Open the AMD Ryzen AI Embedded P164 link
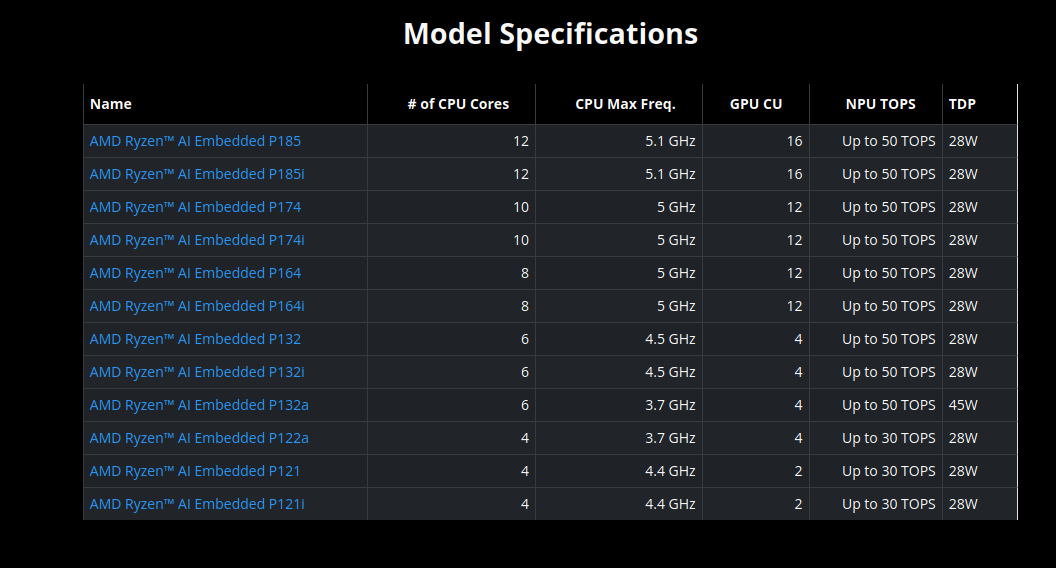 pyautogui.click(x=195, y=273)
